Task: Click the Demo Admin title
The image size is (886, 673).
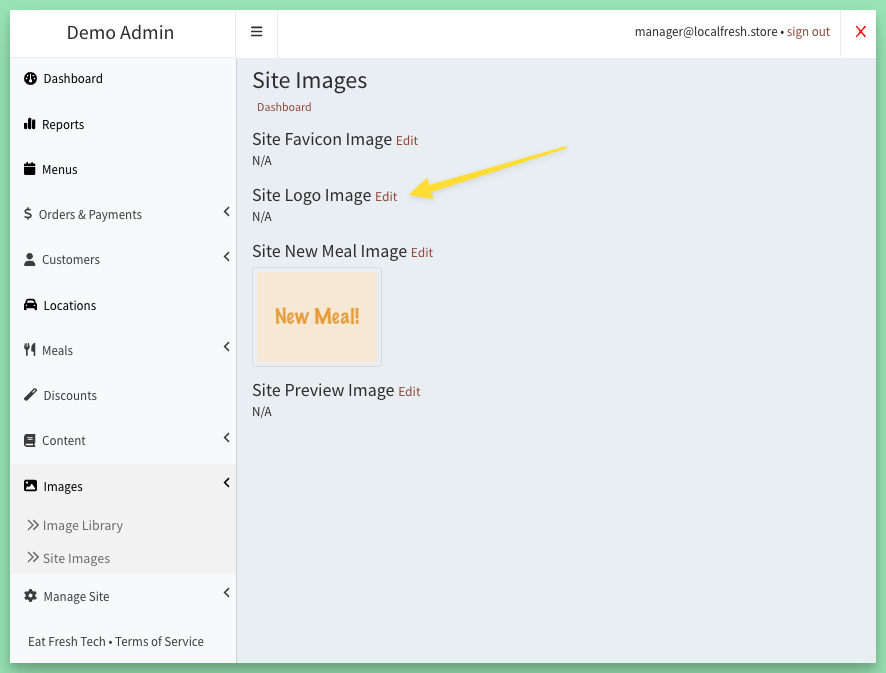Action: point(120,32)
